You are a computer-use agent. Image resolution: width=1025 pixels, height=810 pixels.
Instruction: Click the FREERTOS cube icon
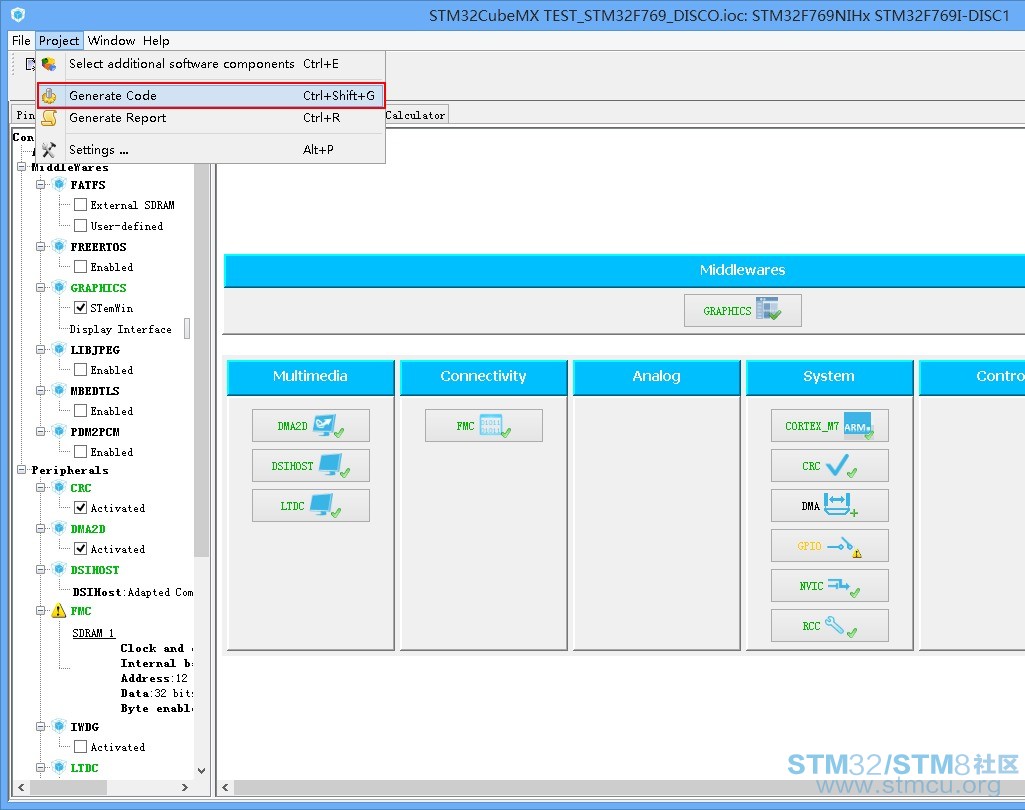tap(59, 246)
